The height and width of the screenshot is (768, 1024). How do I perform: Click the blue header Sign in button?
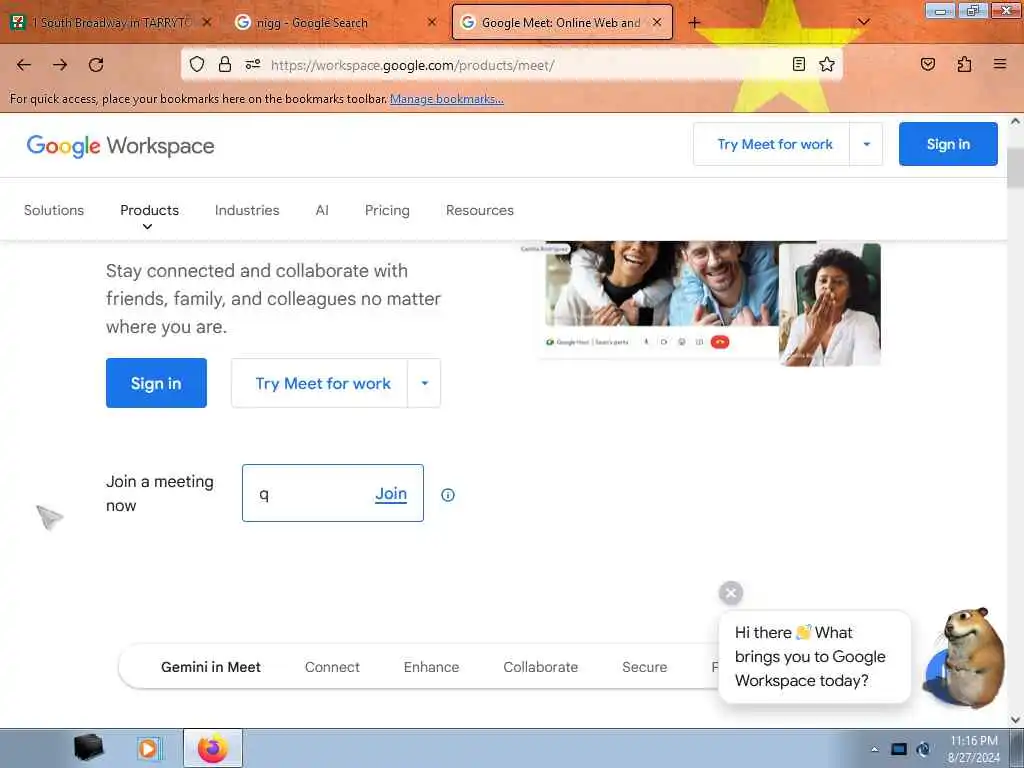pyautogui.click(x=948, y=144)
